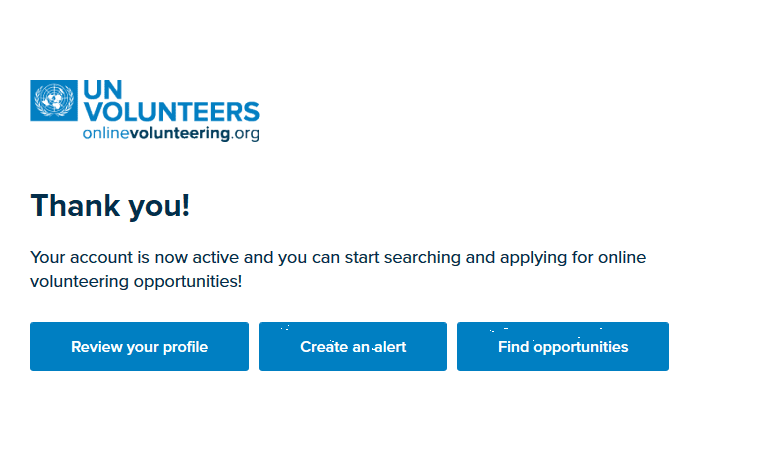
Task: Click the word "opportunities" on the last button
Action: click(x=581, y=347)
